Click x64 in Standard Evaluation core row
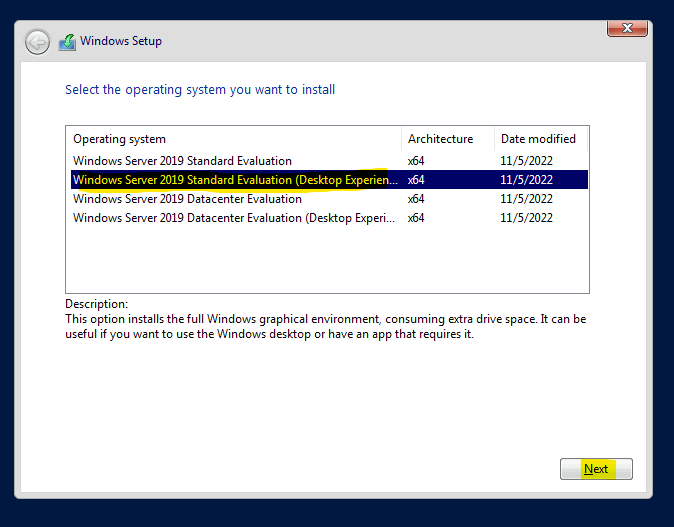 [x=416, y=161]
